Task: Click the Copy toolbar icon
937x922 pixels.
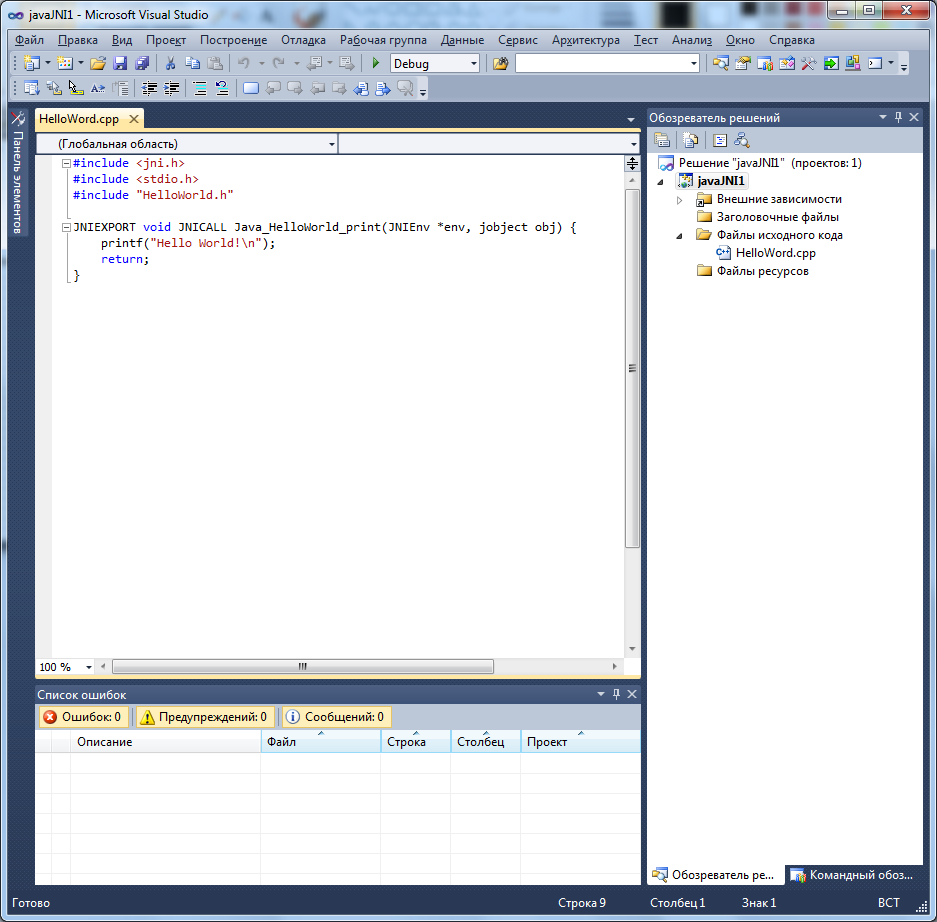Action: click(192, 63)
